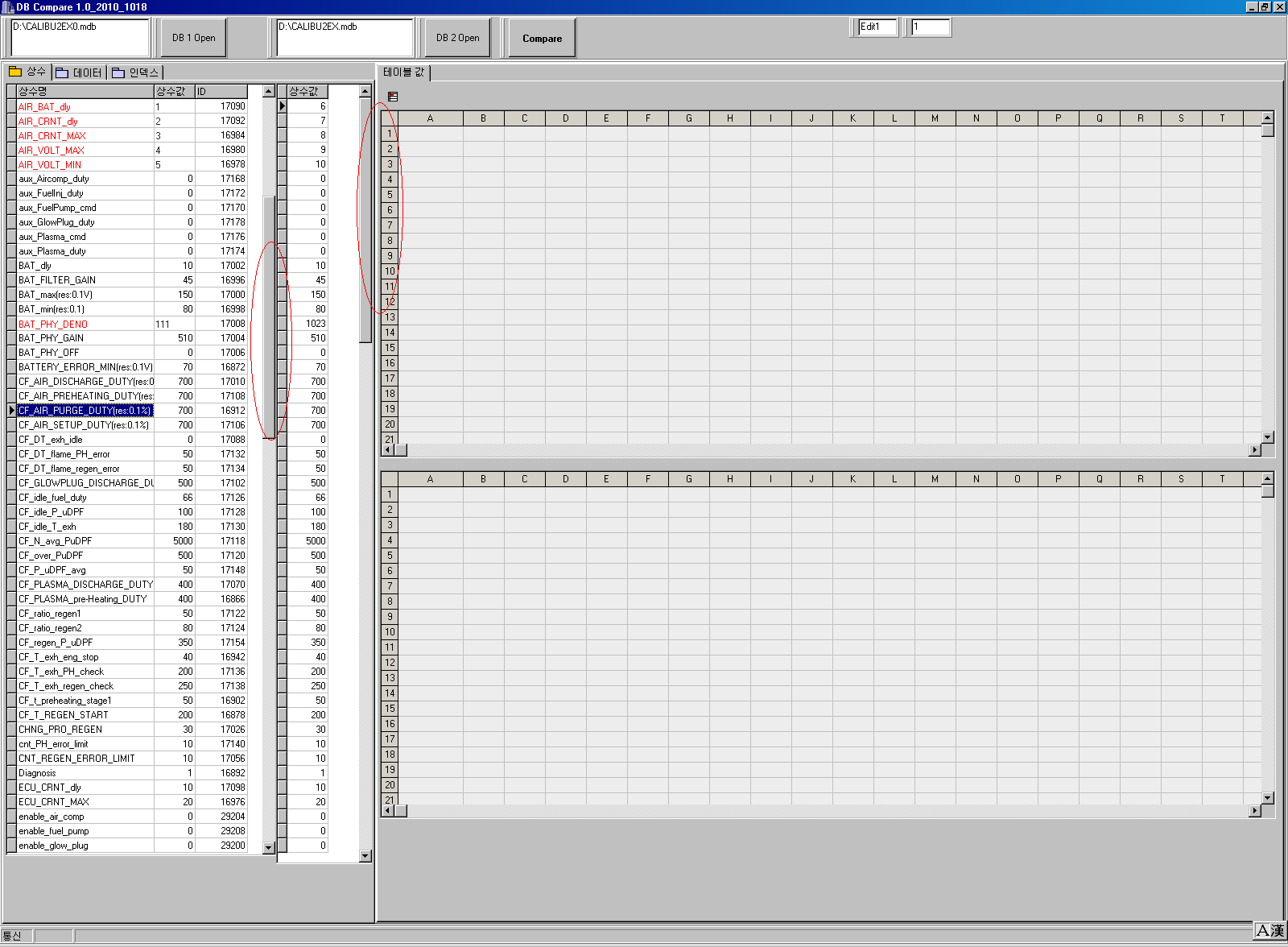Viewport: 1288px width, 947px height.
Task: Open the 상수 tab
Action: point(28,72)
